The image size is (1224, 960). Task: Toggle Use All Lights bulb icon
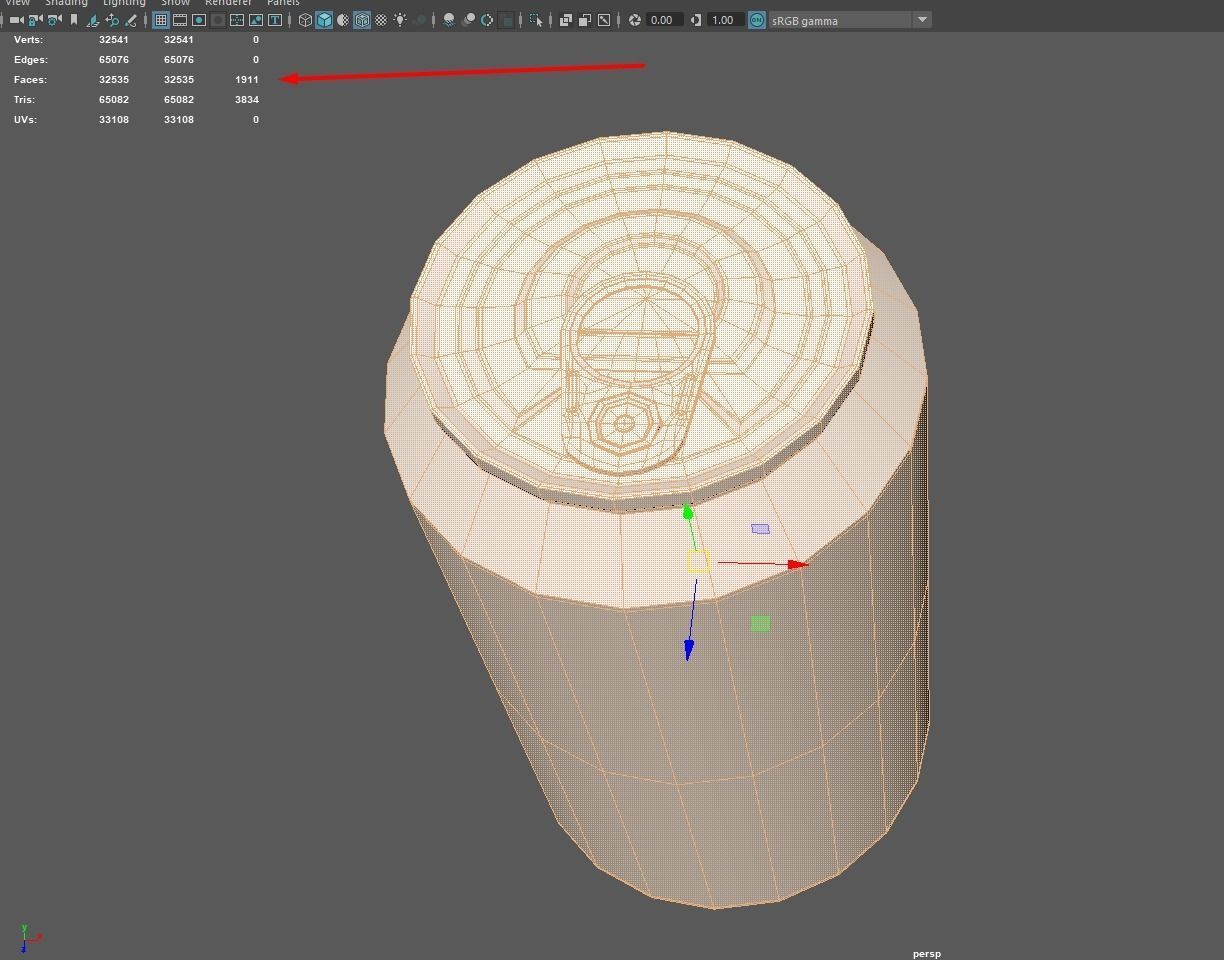point(400,20)
